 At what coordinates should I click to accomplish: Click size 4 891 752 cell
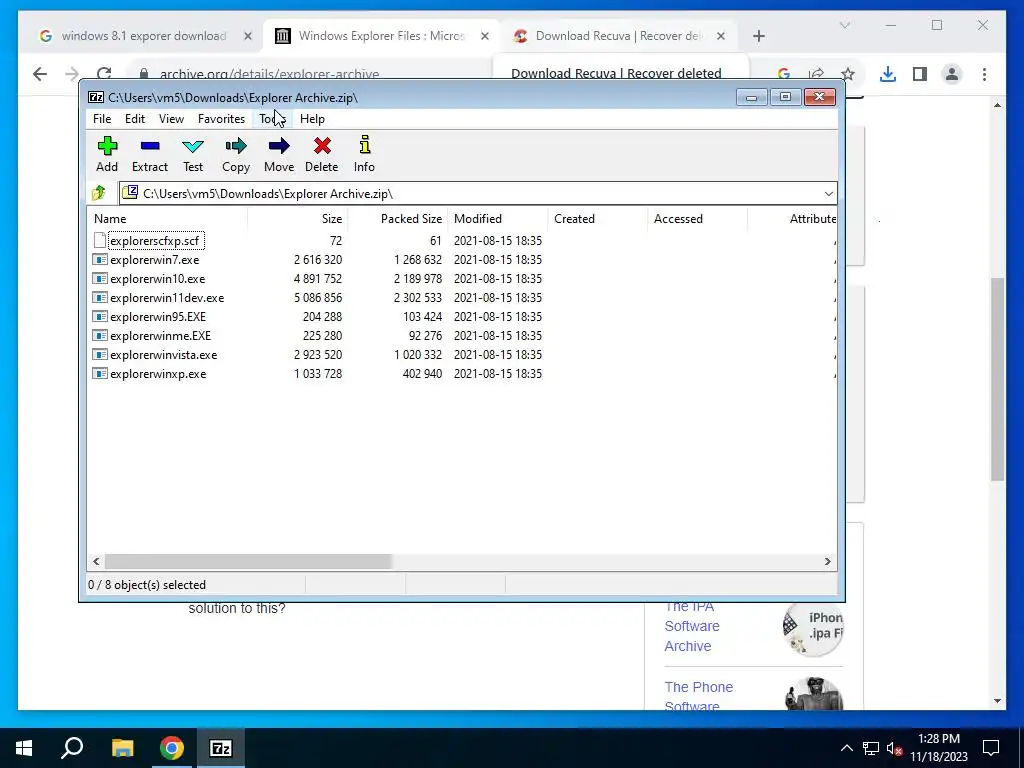coord(317,278)
